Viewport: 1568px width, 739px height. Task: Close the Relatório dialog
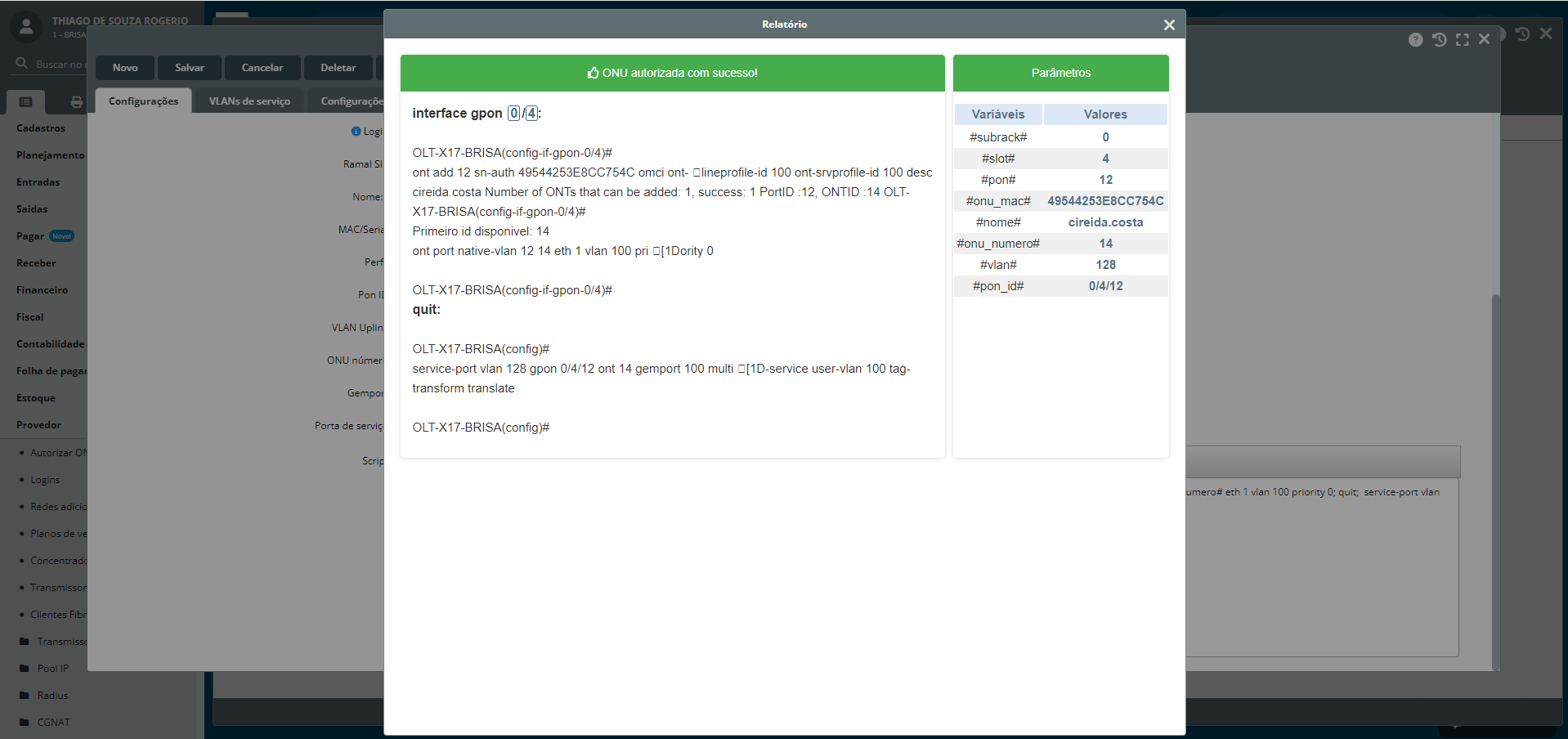tap(1169, 25)
